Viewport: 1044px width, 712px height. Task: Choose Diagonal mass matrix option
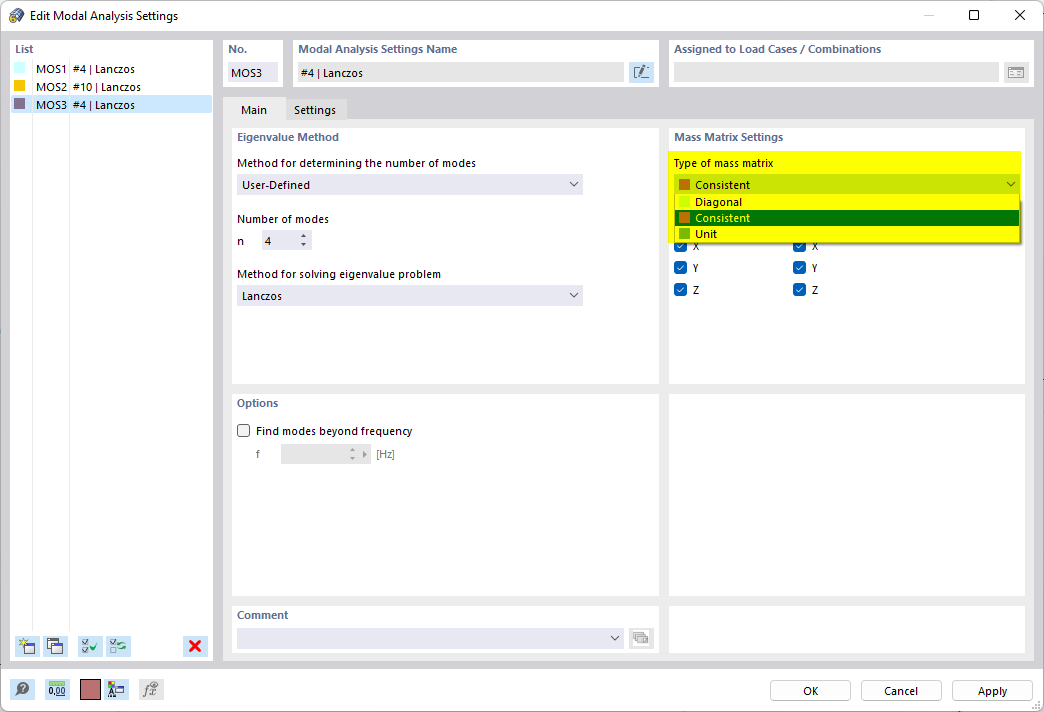coord(847,202)
